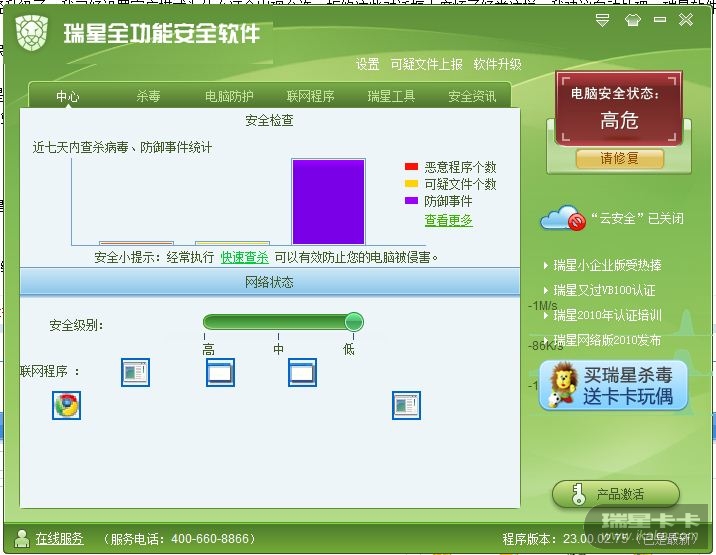Open news item 瑞星2010年认证培训

[607, 315]
